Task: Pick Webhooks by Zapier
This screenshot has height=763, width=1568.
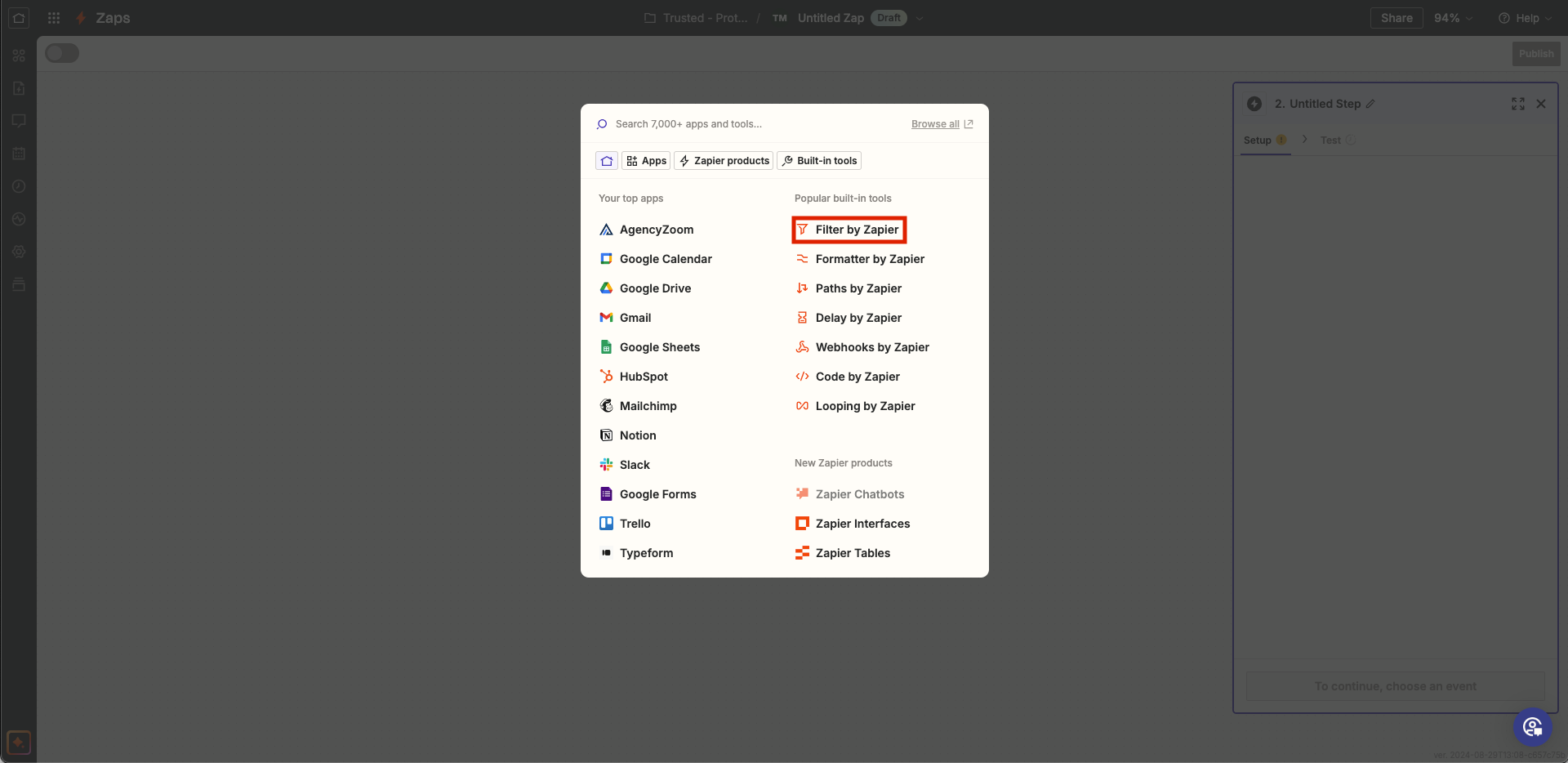Action: [871, 347]
